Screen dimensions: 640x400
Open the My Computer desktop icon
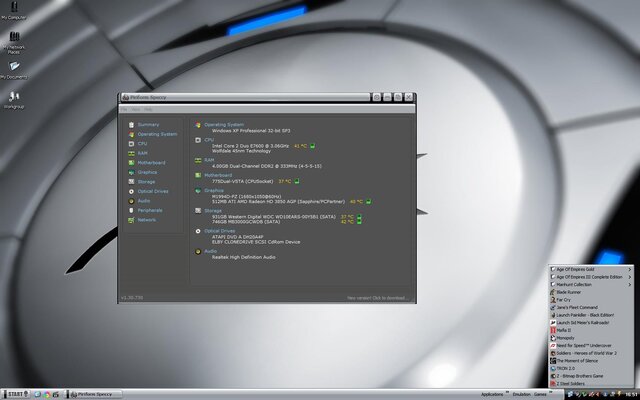tap(14, 10)
